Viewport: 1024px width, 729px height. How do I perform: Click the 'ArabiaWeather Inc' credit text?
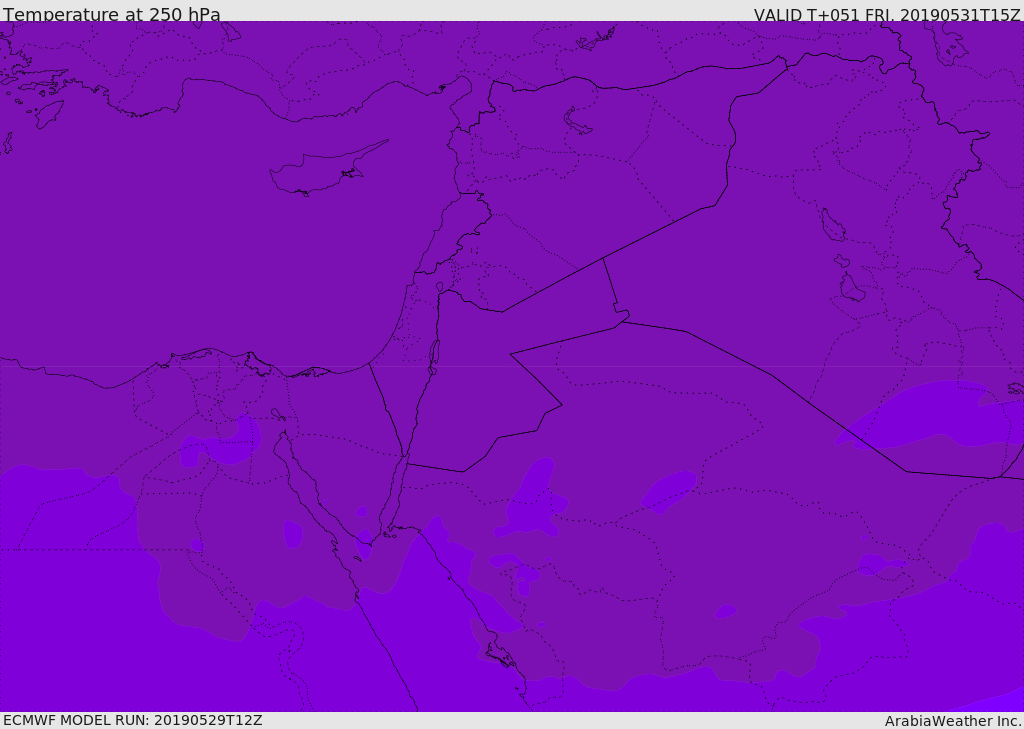click(x=951, y=721)
